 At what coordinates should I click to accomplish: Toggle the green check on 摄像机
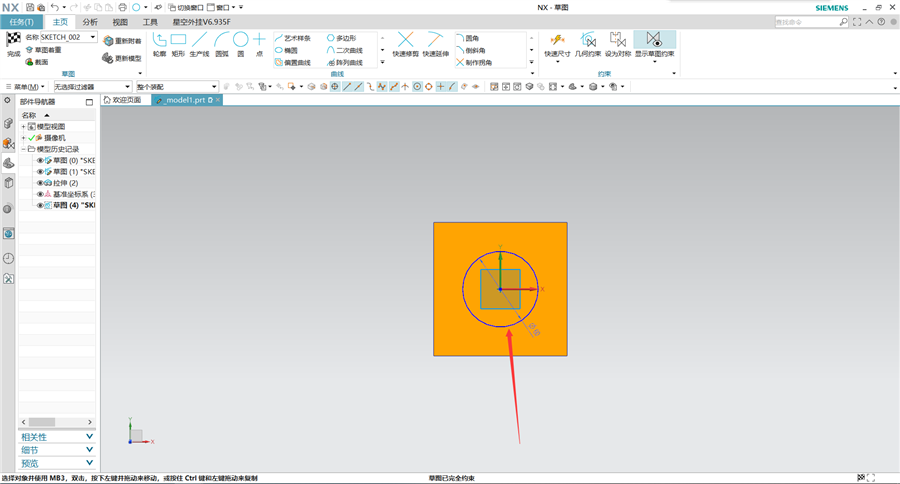(x=32, y=138)
